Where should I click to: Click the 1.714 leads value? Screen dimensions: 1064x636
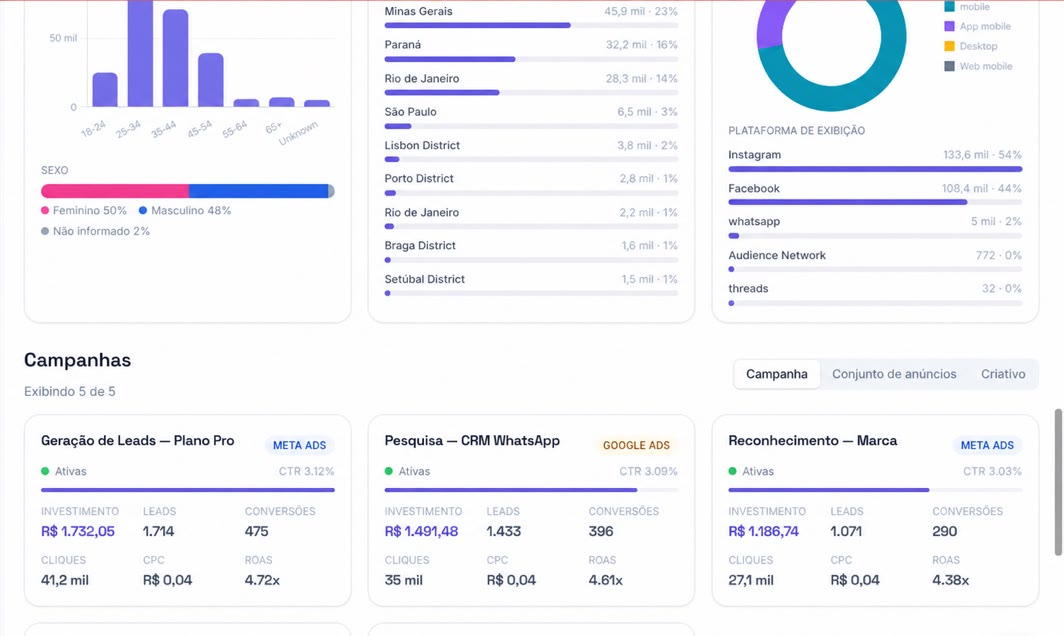click(x=158, y=531)
